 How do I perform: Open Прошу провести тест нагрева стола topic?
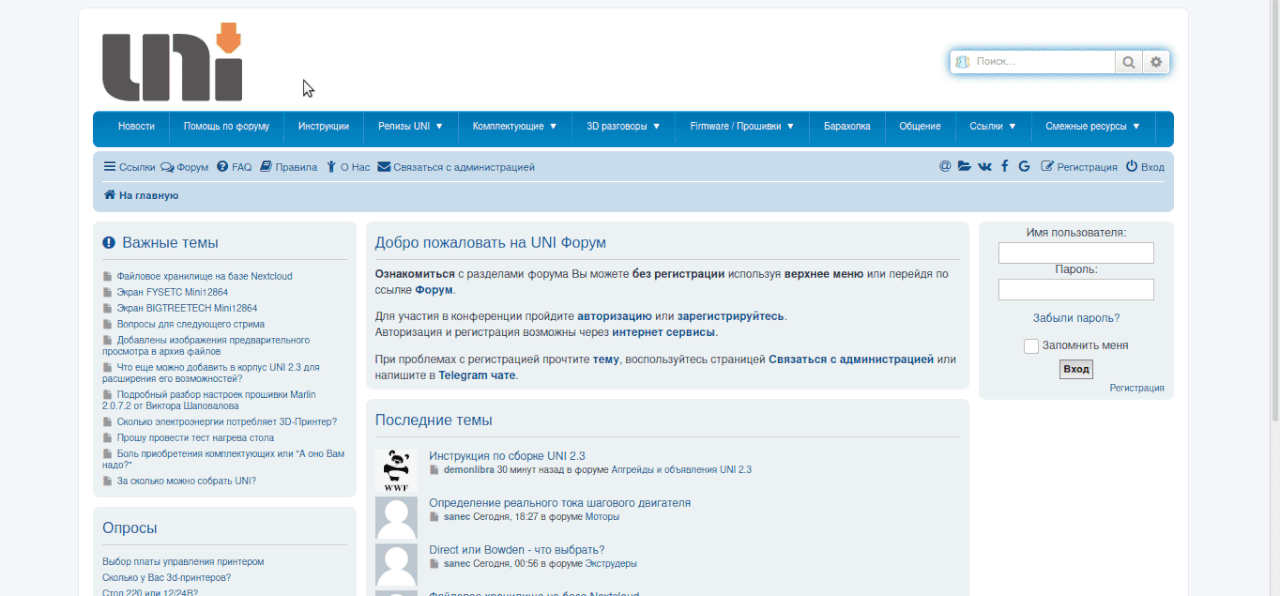pyautogui.click(x=195, y=438)
